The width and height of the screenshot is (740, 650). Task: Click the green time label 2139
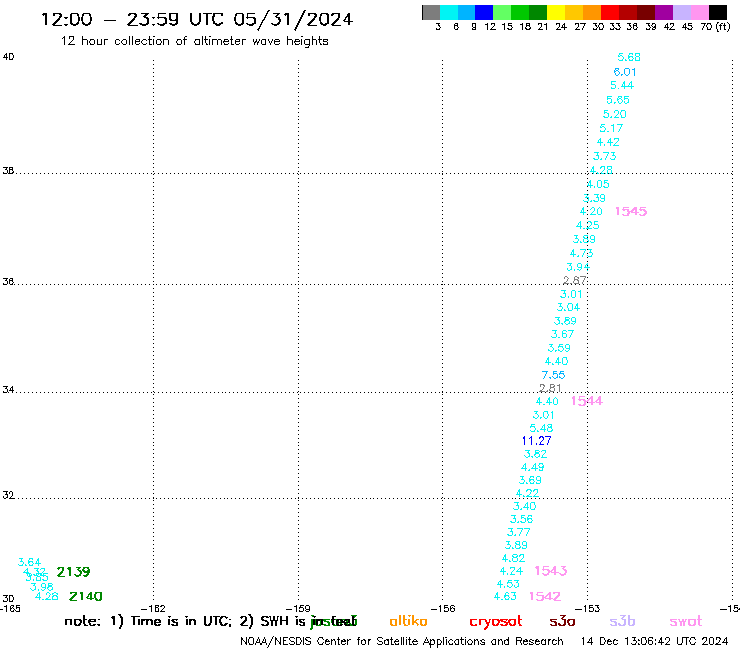tap(73, 572)
